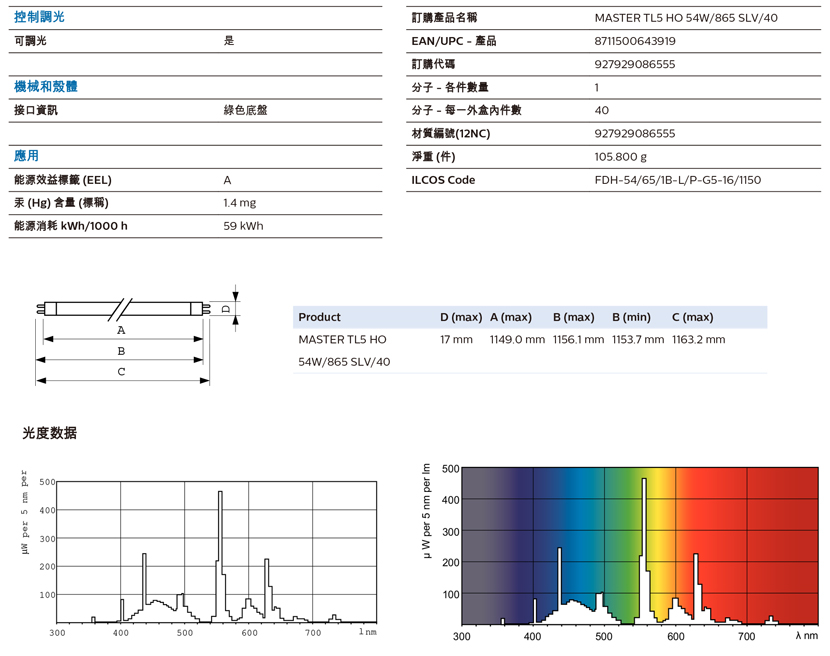Select the ILCOS Code label
Viewport: 830px width, 656px height.
click(443, 180)
